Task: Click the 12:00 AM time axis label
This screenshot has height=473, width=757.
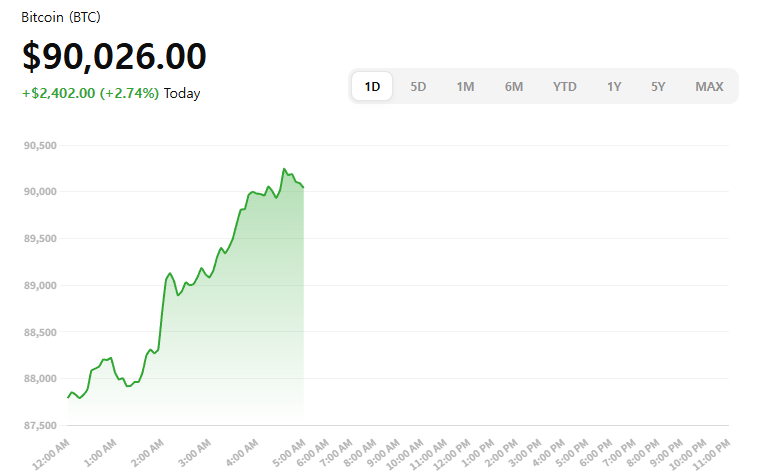Action: (x=52, y=450)
